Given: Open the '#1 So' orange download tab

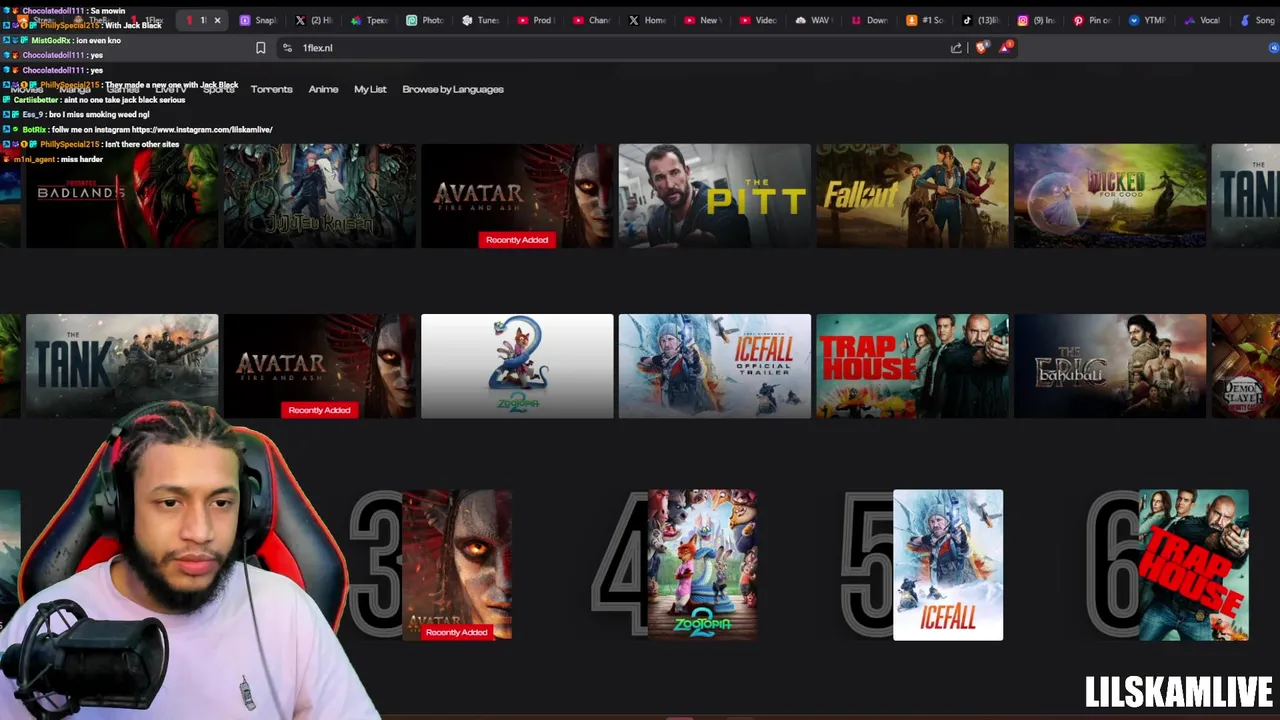Looking at the screenshot, I should point(925,20).
